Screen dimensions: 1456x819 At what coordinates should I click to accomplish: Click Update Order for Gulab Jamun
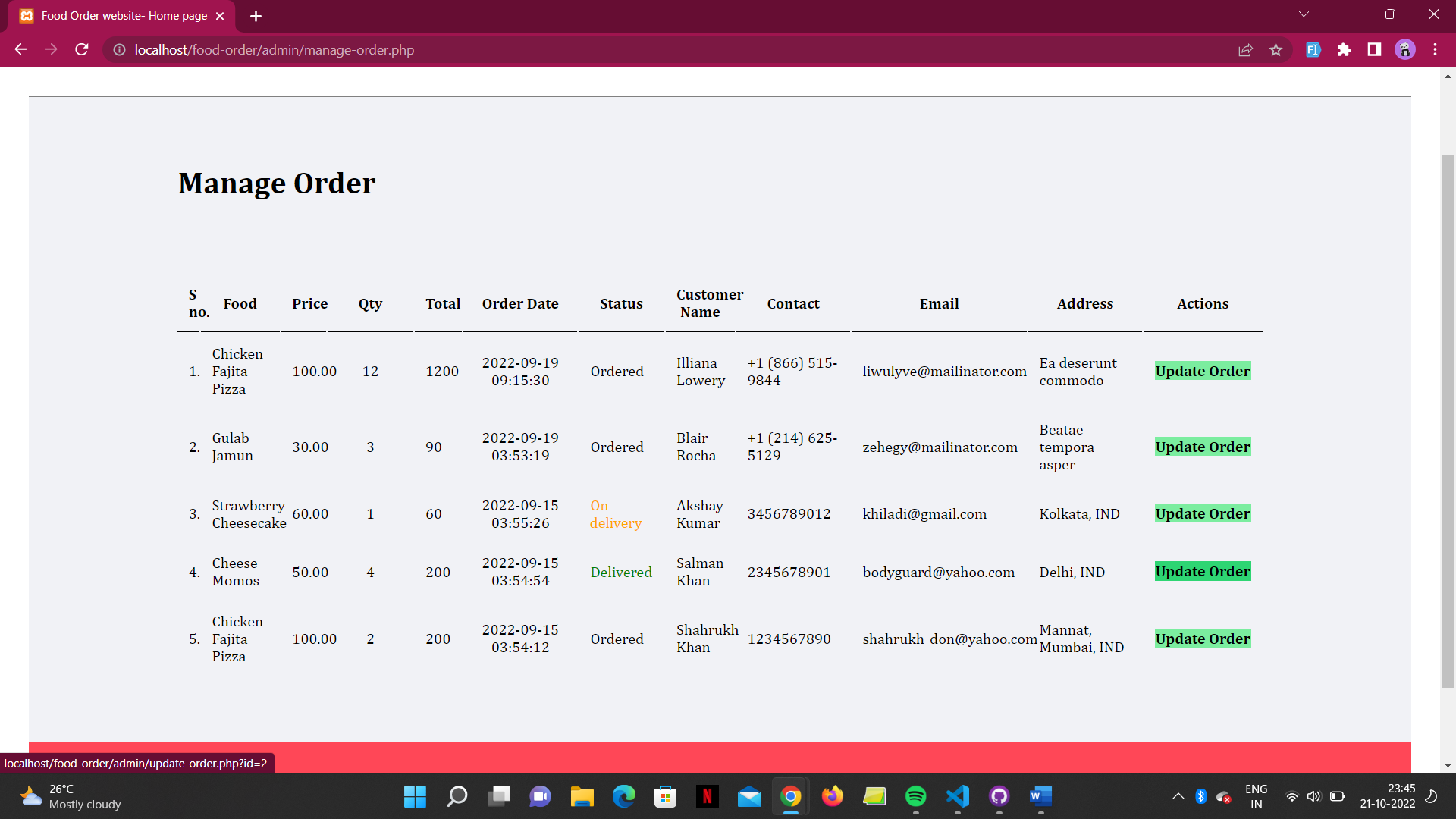(1202, 447)
